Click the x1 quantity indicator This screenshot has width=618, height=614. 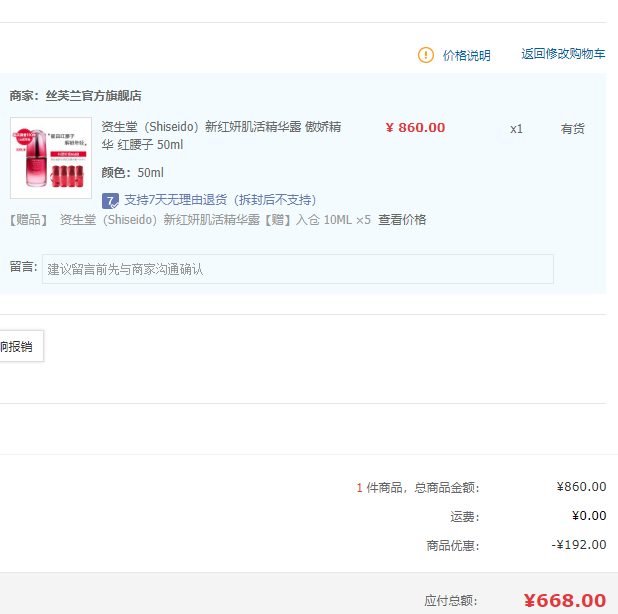pos(516,129)
